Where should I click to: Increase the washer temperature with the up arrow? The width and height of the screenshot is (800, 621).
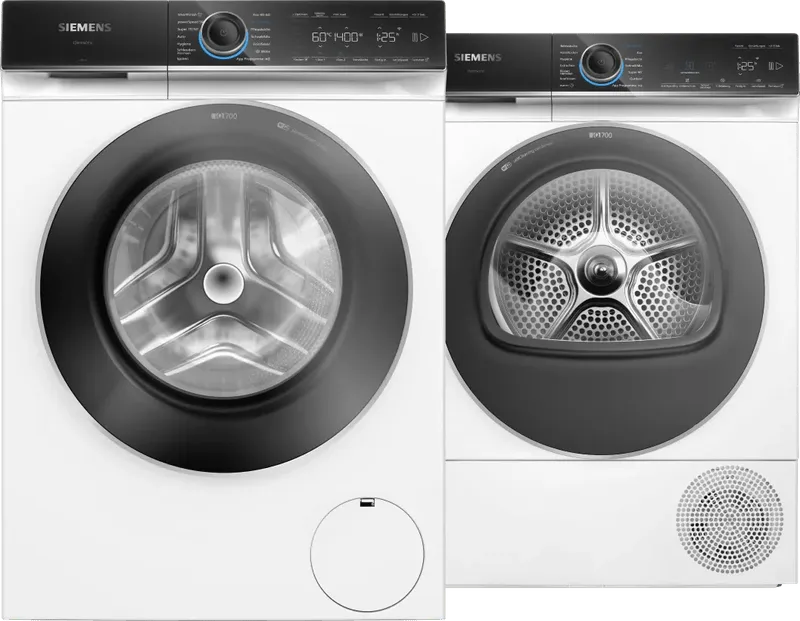(320, 28)
